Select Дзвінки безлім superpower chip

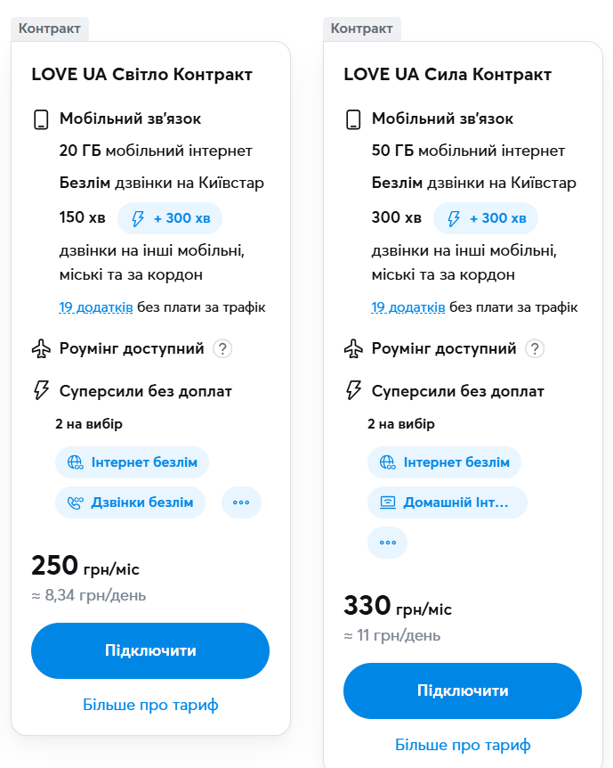click(130, 502)
